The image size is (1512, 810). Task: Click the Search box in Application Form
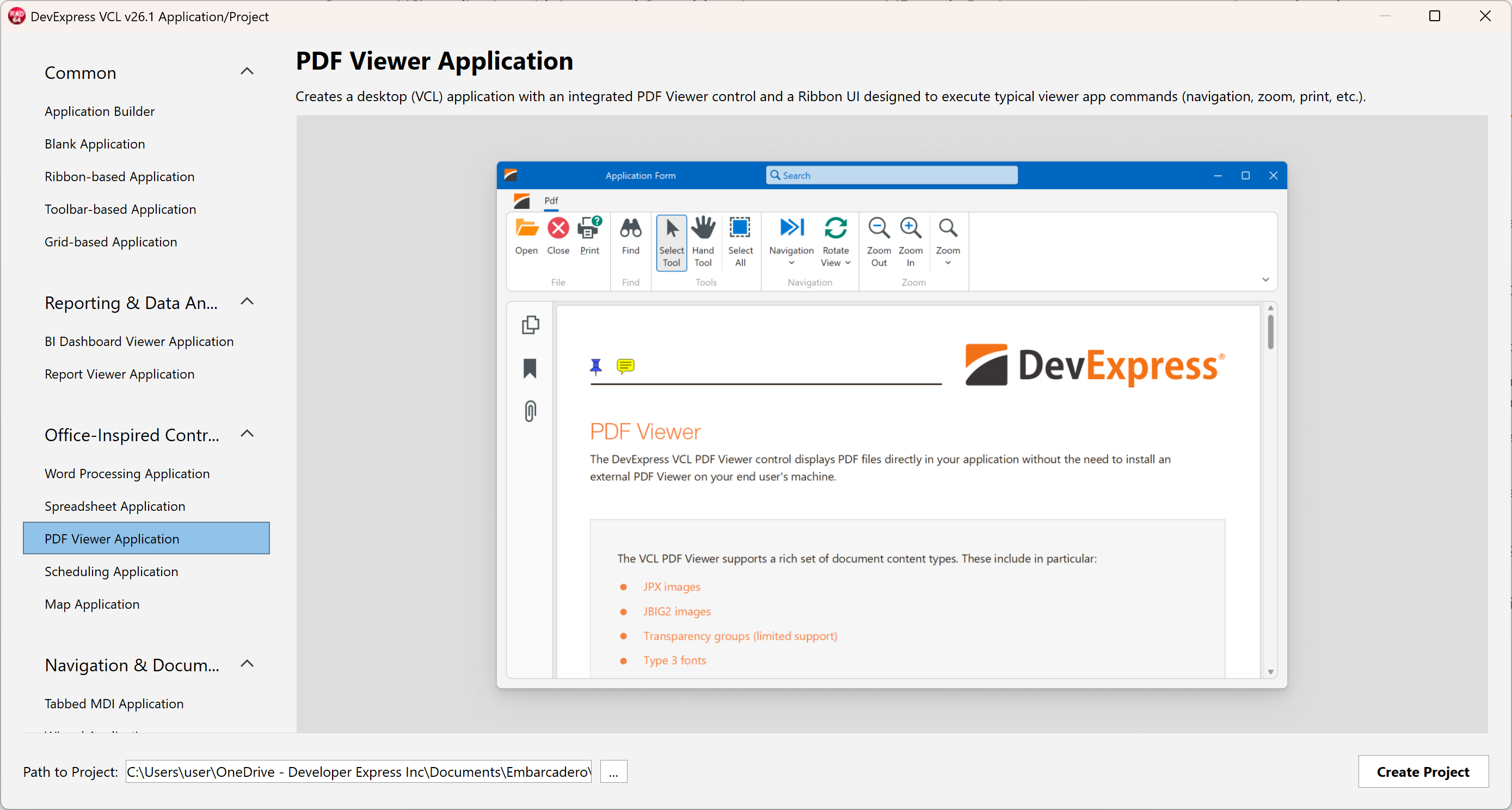click(x=892, y=175)
